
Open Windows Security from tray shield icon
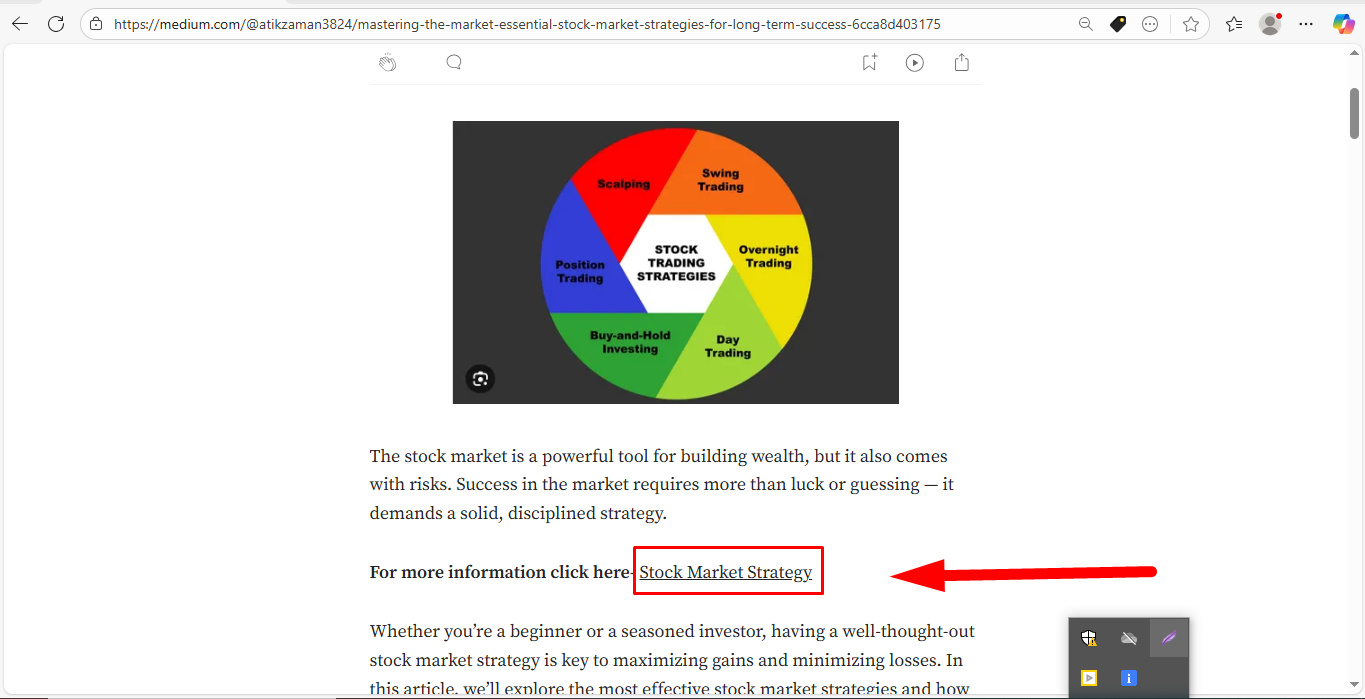coord(1089,638)
